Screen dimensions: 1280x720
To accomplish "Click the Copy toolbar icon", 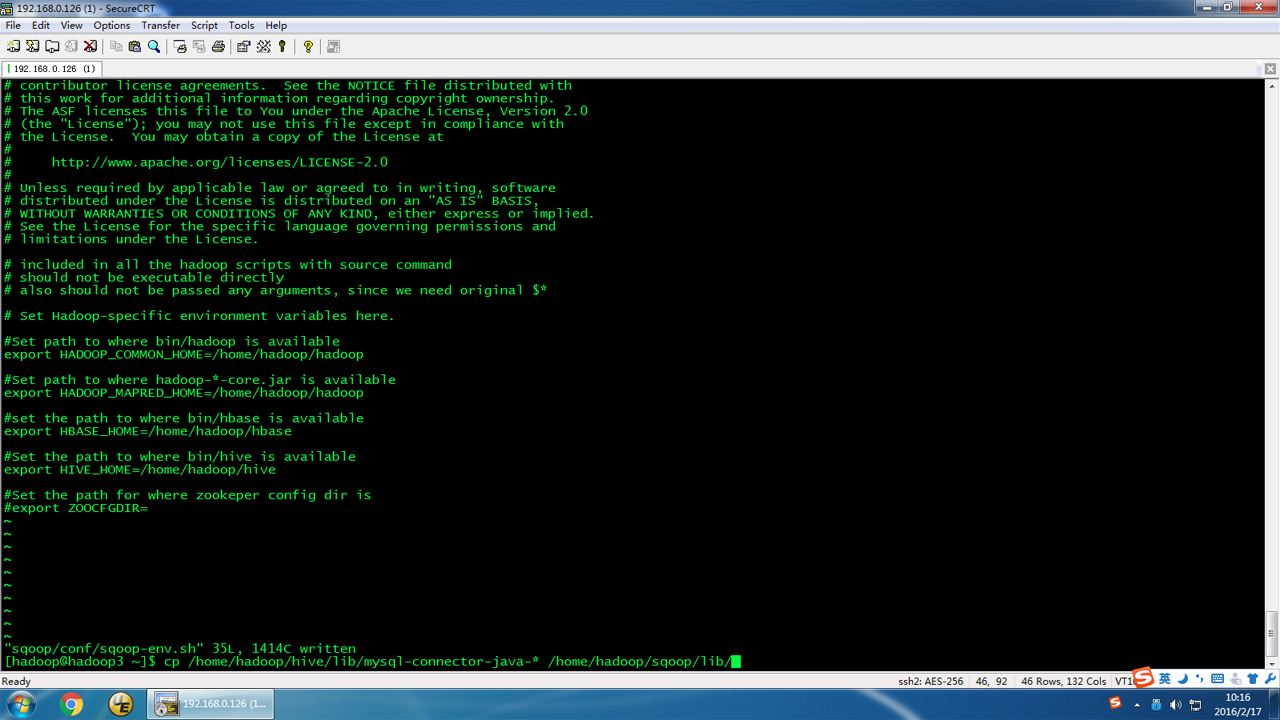I will (x=116, y=46).
